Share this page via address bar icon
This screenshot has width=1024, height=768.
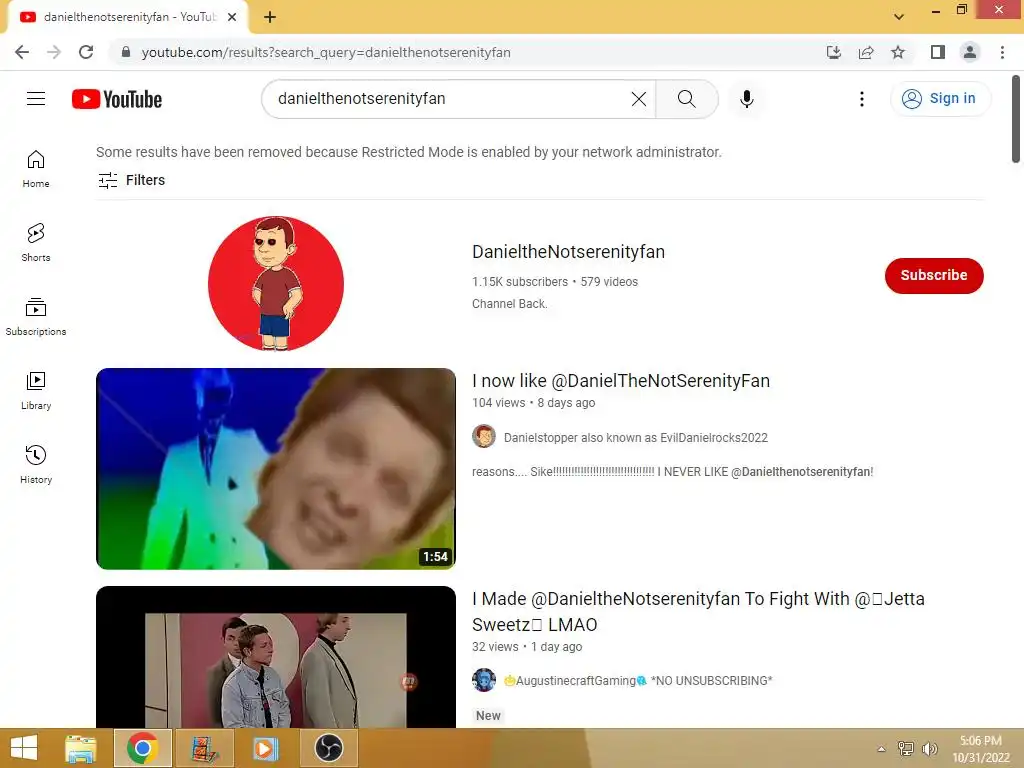pyautogui.click(x=866, y=52)
